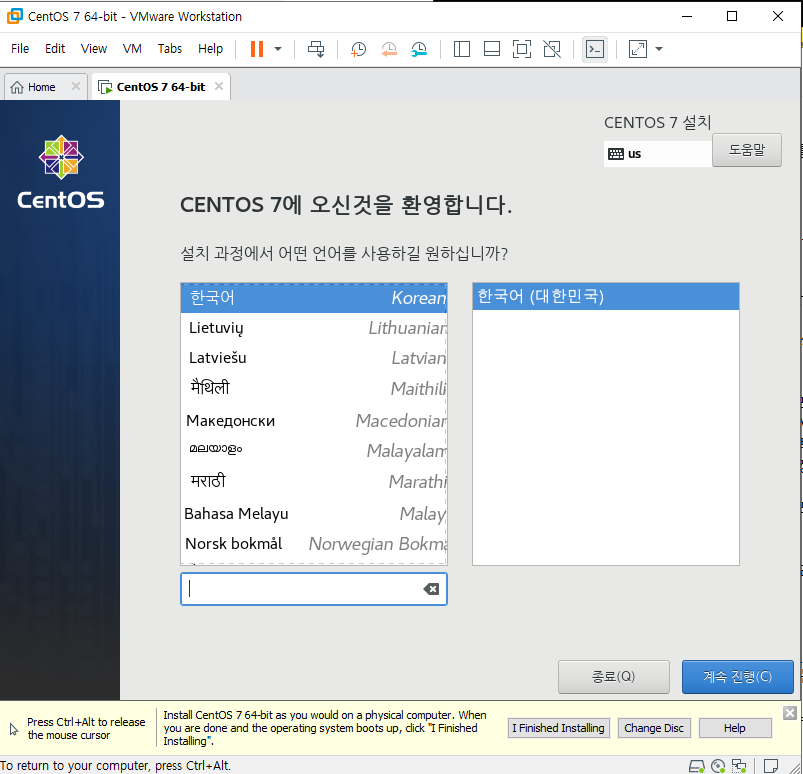This screenshot has height=774, width=803.
Task: Select Latviešu Latvian language row
Action: pyautogui.click(x=313, y=358)
